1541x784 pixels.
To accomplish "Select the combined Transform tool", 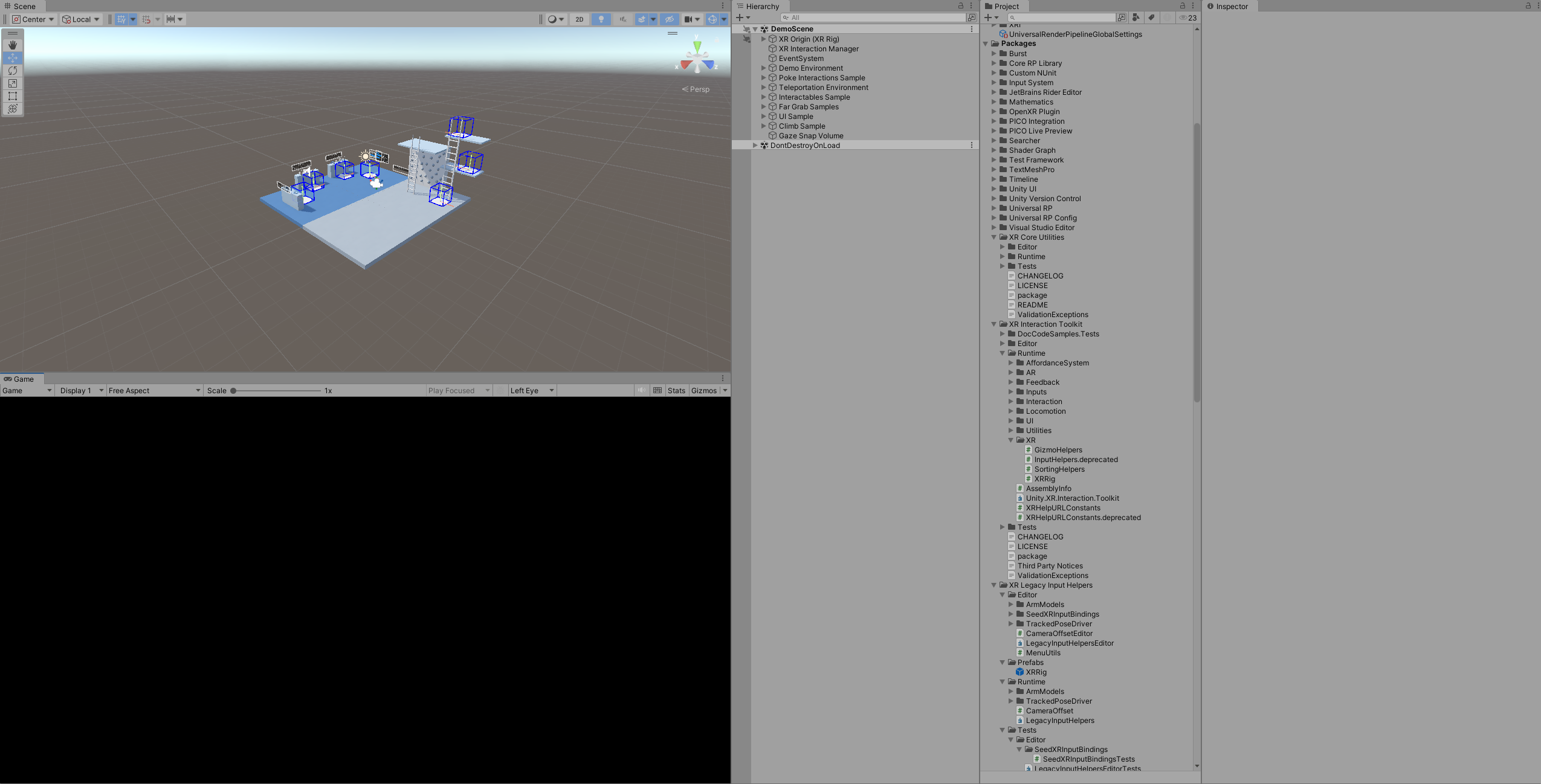I will click(x=12, y=109).
